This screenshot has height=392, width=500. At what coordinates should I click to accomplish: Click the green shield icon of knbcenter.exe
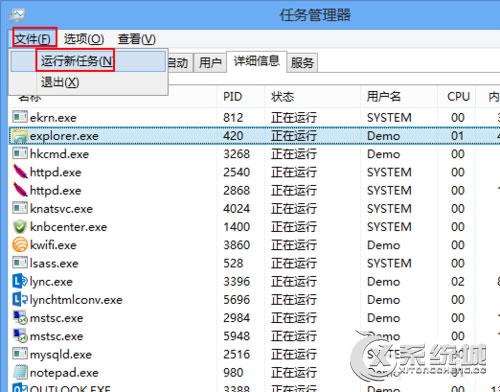pos(20,227)
